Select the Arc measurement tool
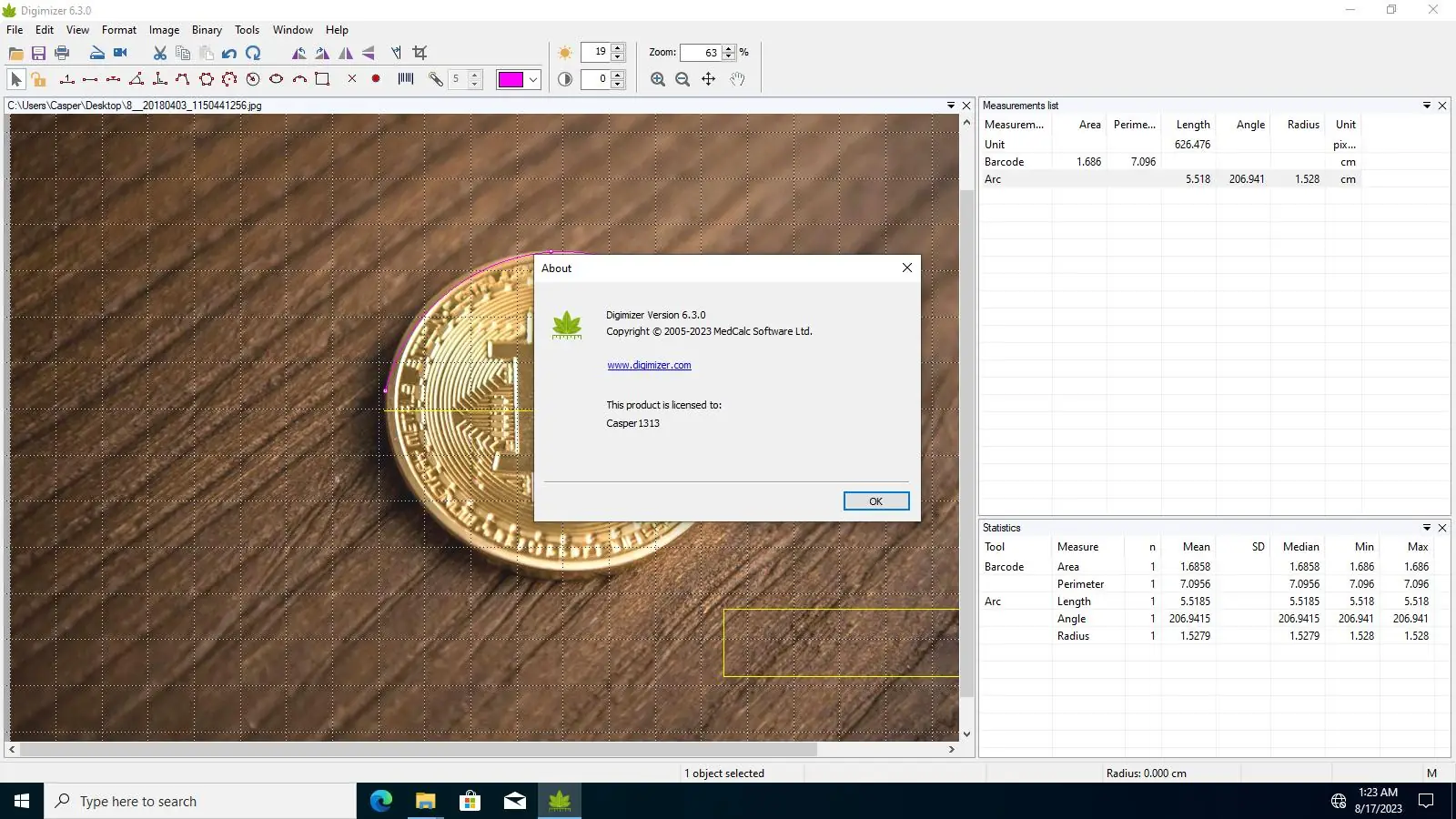Screen dimensions: 1456x819 coord(299,79)
